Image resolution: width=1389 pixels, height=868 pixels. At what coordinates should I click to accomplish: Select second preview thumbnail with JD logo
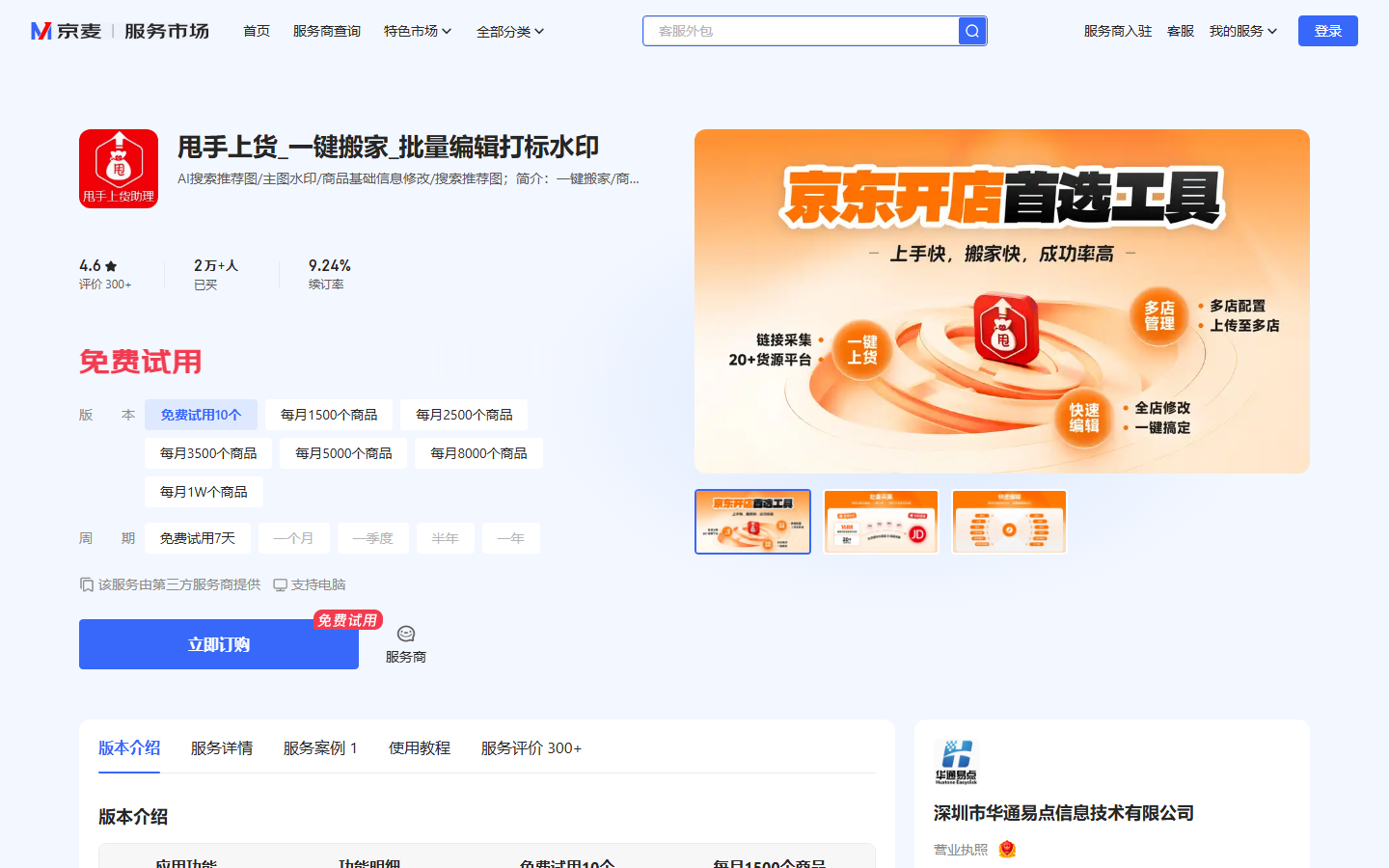coord(881,522)
